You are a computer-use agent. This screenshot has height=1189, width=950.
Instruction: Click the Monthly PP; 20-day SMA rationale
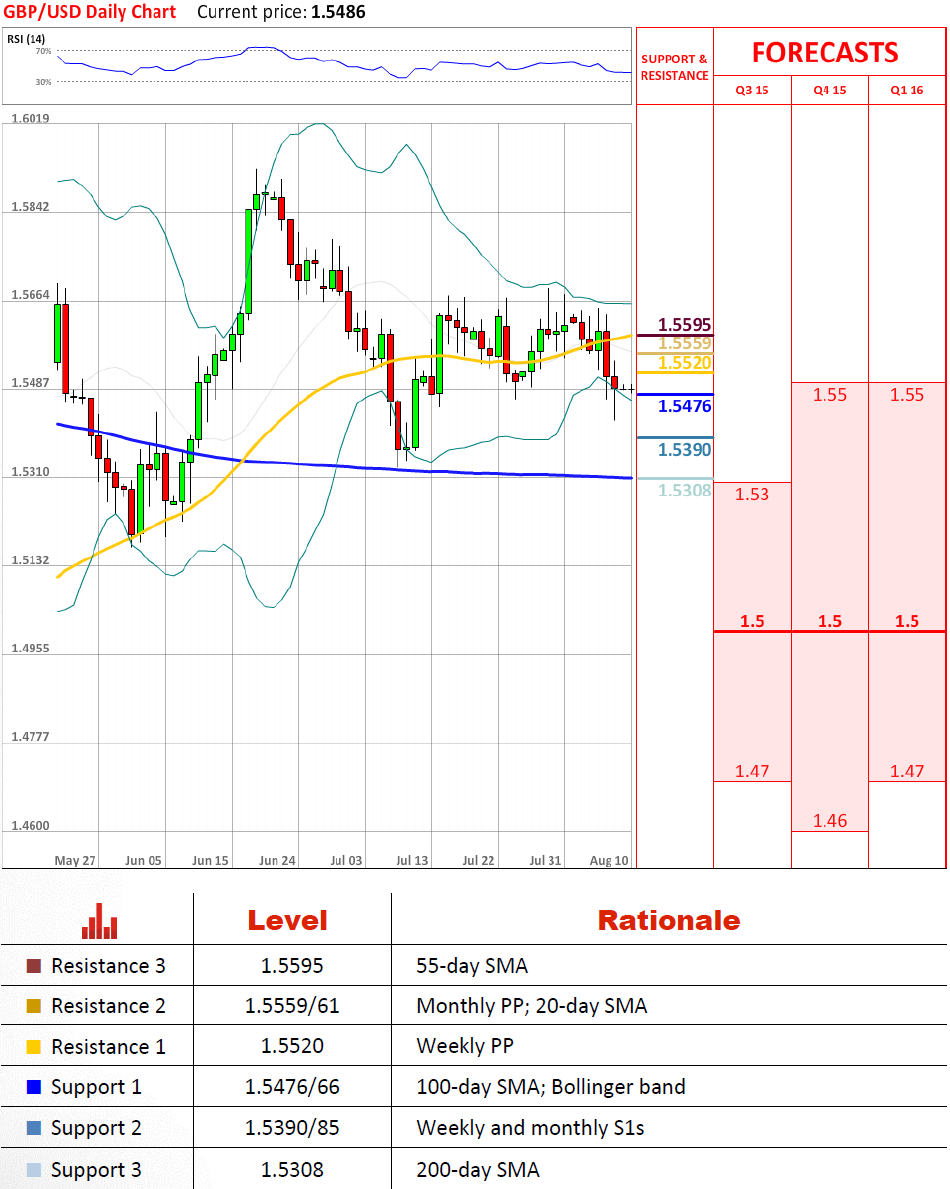point(531,1006)
